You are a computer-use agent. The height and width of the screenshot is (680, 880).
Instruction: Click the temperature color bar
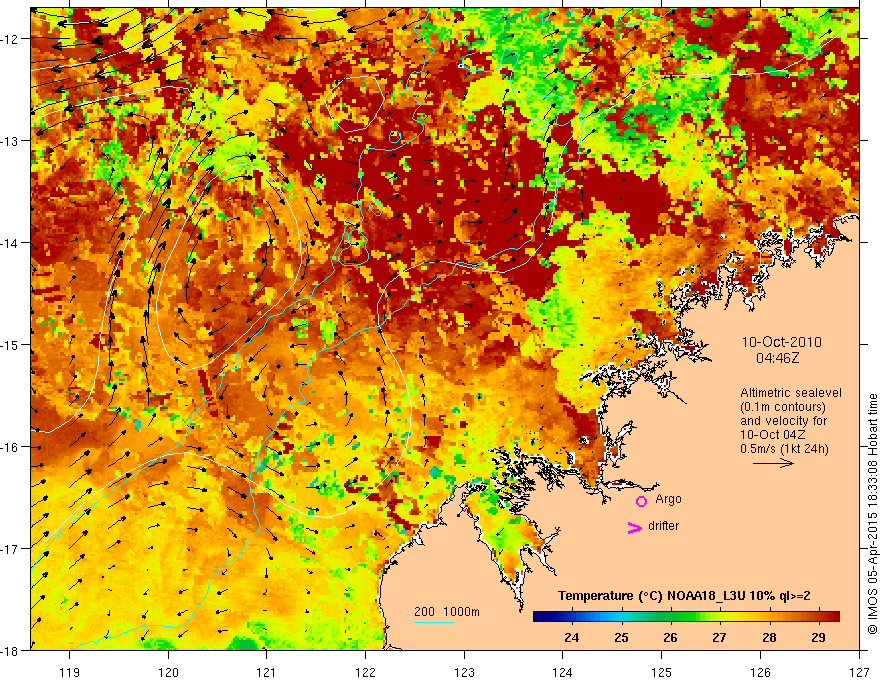click(686, 617)
